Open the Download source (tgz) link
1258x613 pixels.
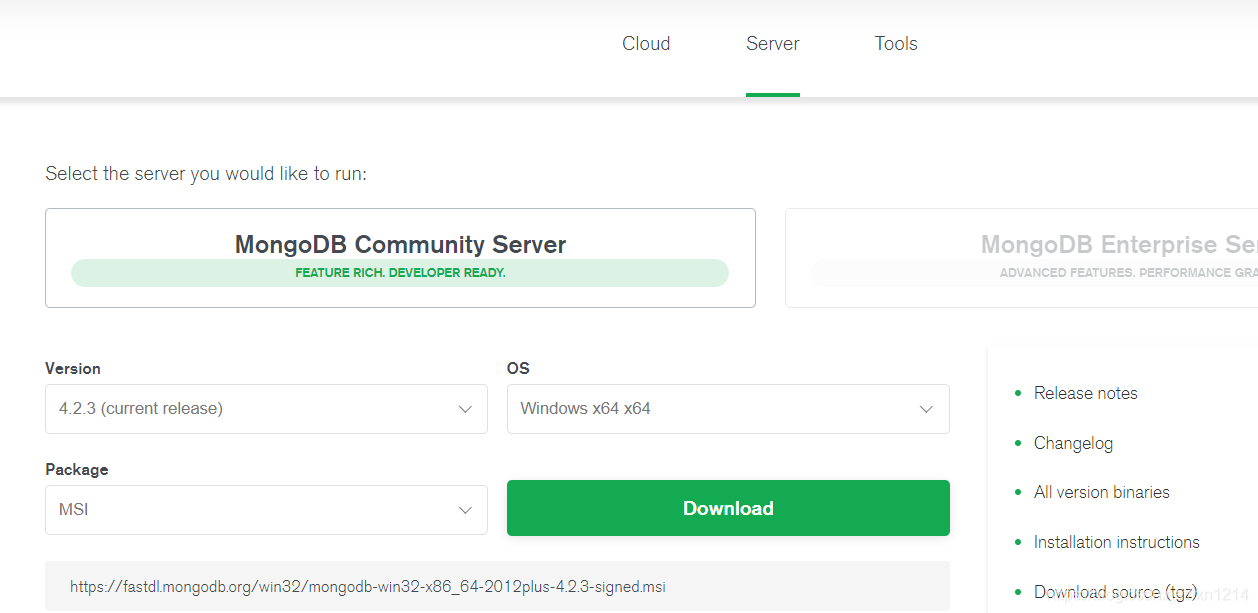click(x=1115, y=592)
